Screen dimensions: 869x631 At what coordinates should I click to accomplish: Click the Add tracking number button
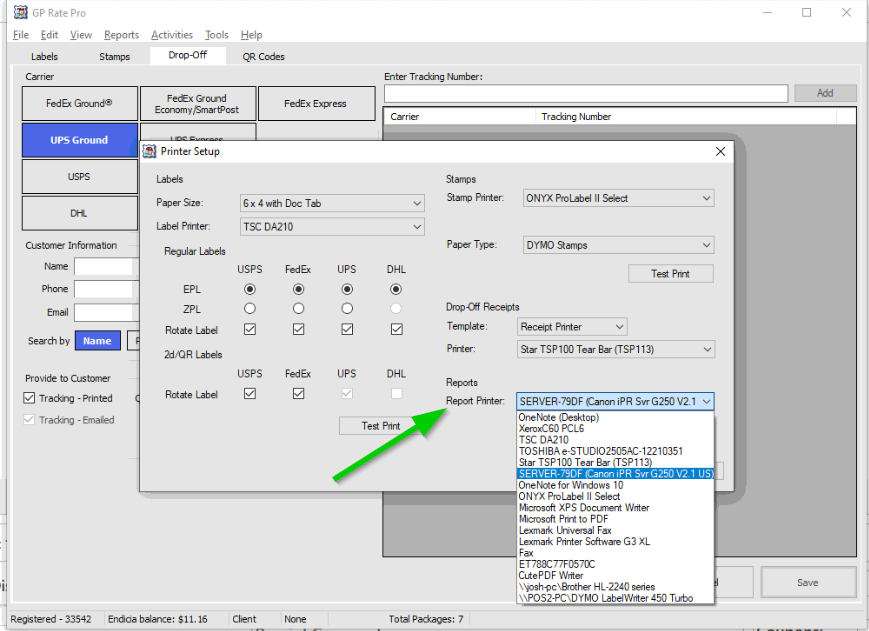[x=825, y=93]
